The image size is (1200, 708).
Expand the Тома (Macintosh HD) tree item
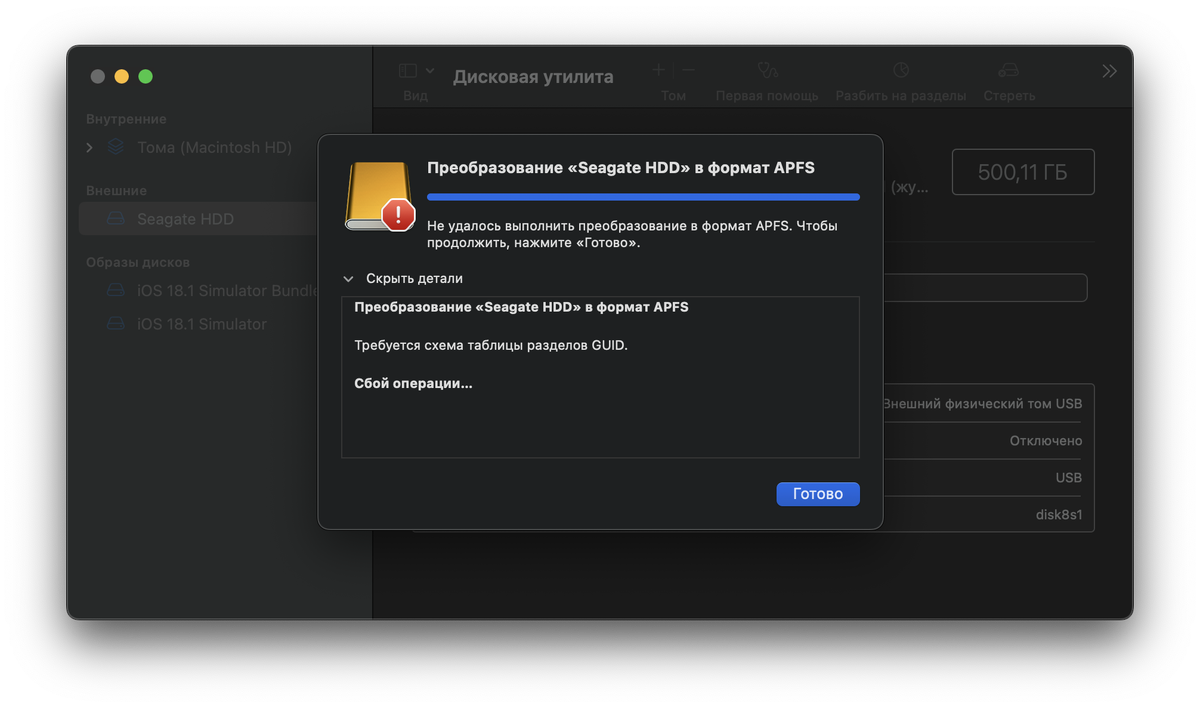(x=90, y=148)
